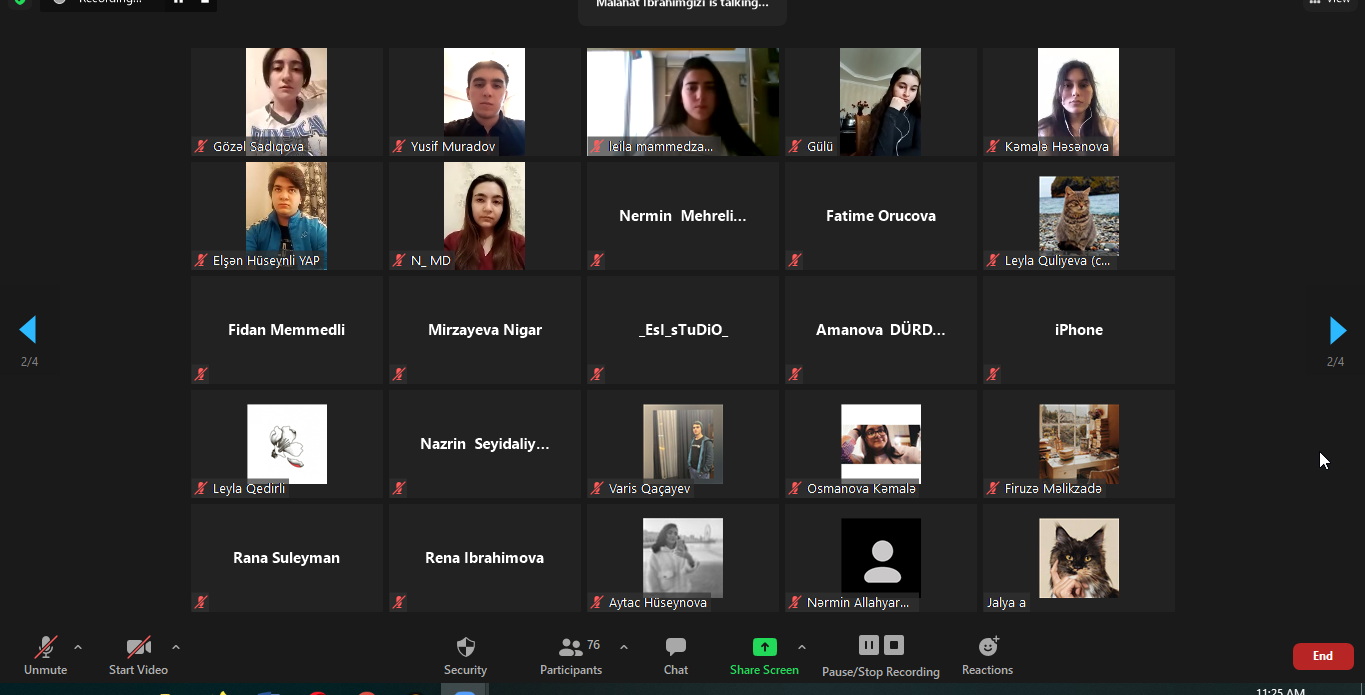Click Jalya a's cat profile picture
Viewport: 1365px width, 695px height.
[1079, 558]
